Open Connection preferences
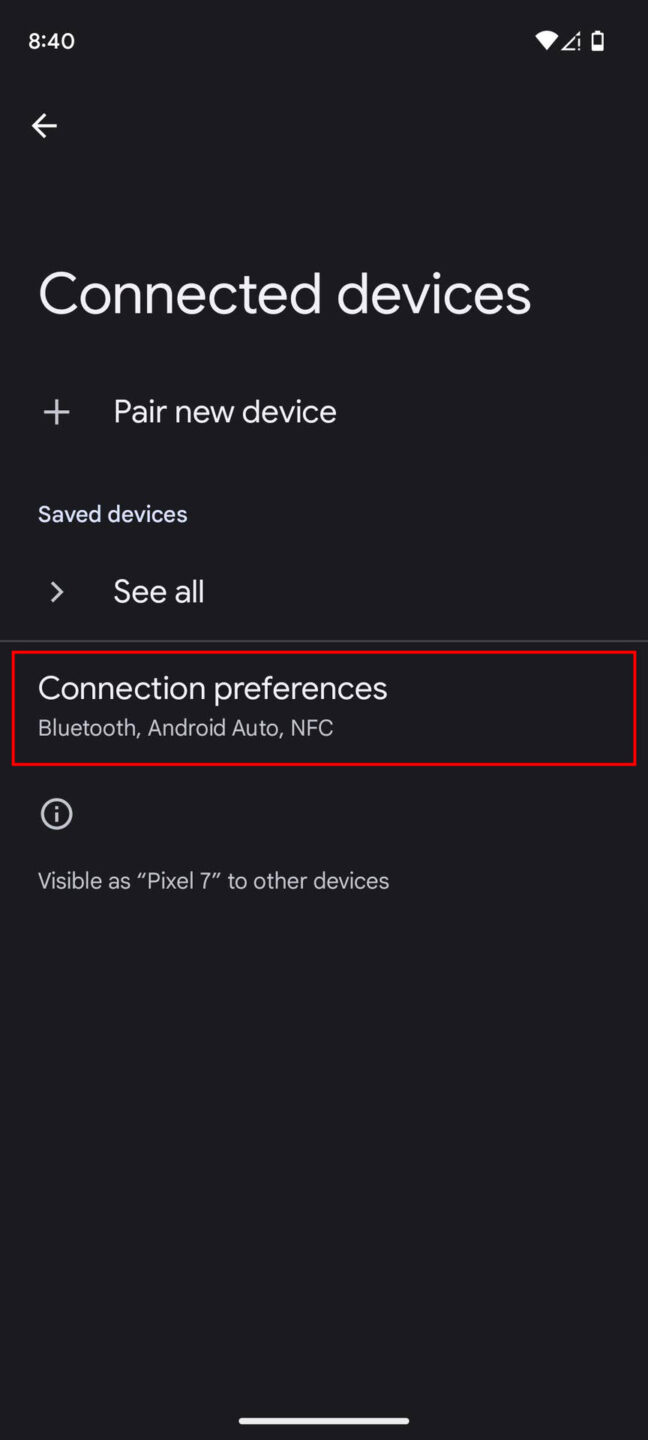This screenshot has height=1440, width=648. coord(213,688)
